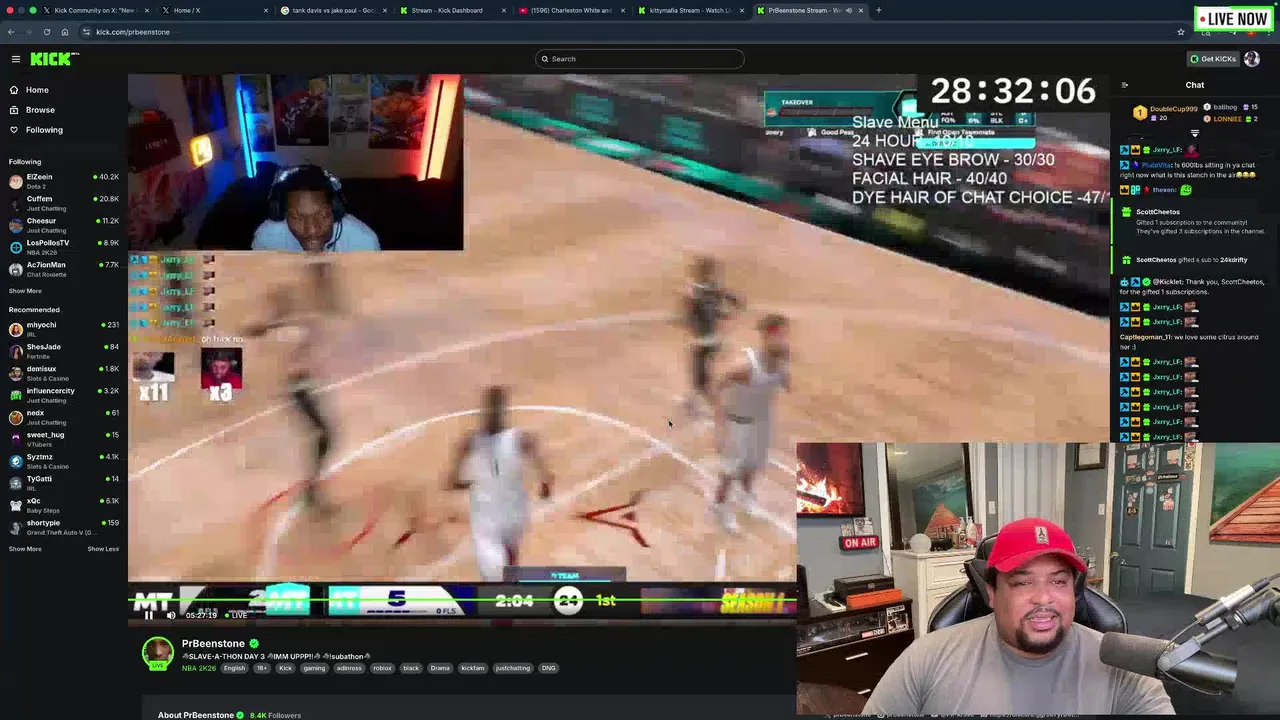Select the 18+ tag

coord(262,668)
